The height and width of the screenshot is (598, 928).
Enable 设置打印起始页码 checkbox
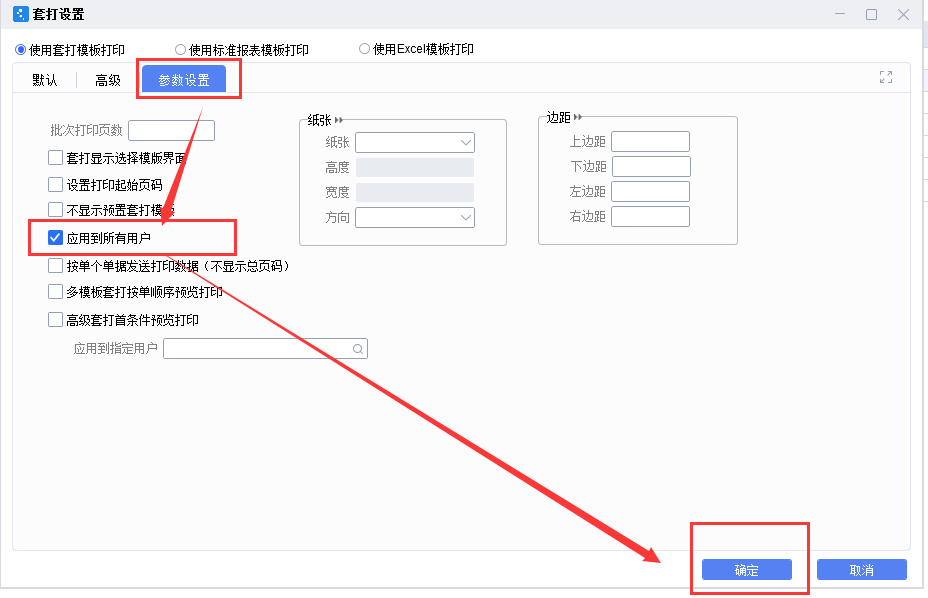coord(55,185)
